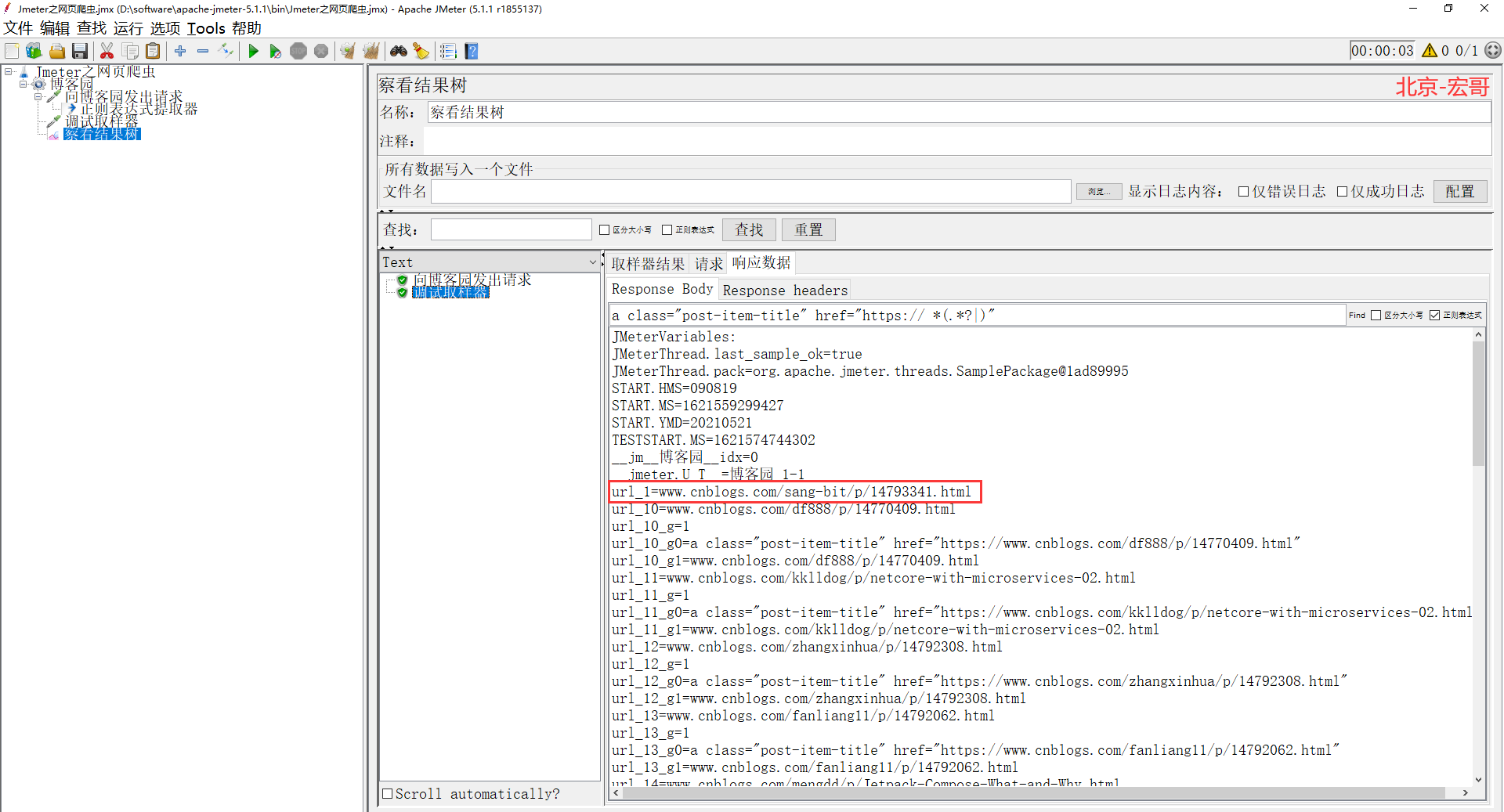Screen dimensions: 1504x812
Task: Click the Stop sign icon
Action: (298, 51)
